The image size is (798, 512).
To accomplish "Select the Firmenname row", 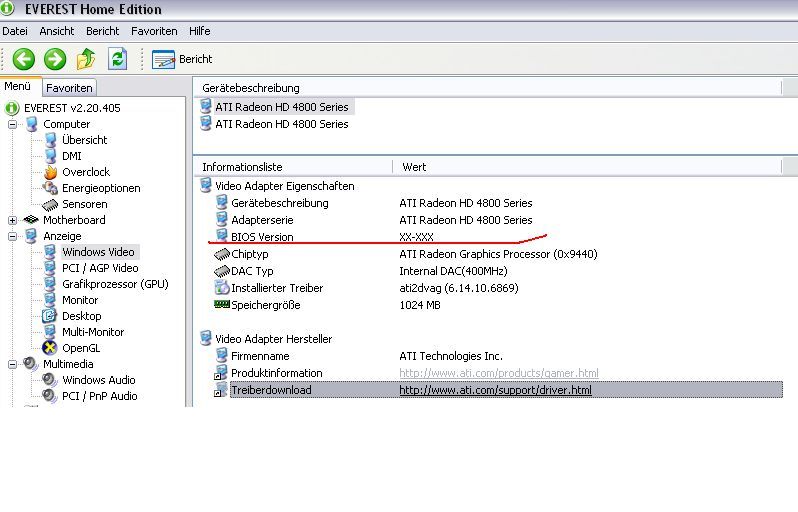I will click(x=260, y=356).
